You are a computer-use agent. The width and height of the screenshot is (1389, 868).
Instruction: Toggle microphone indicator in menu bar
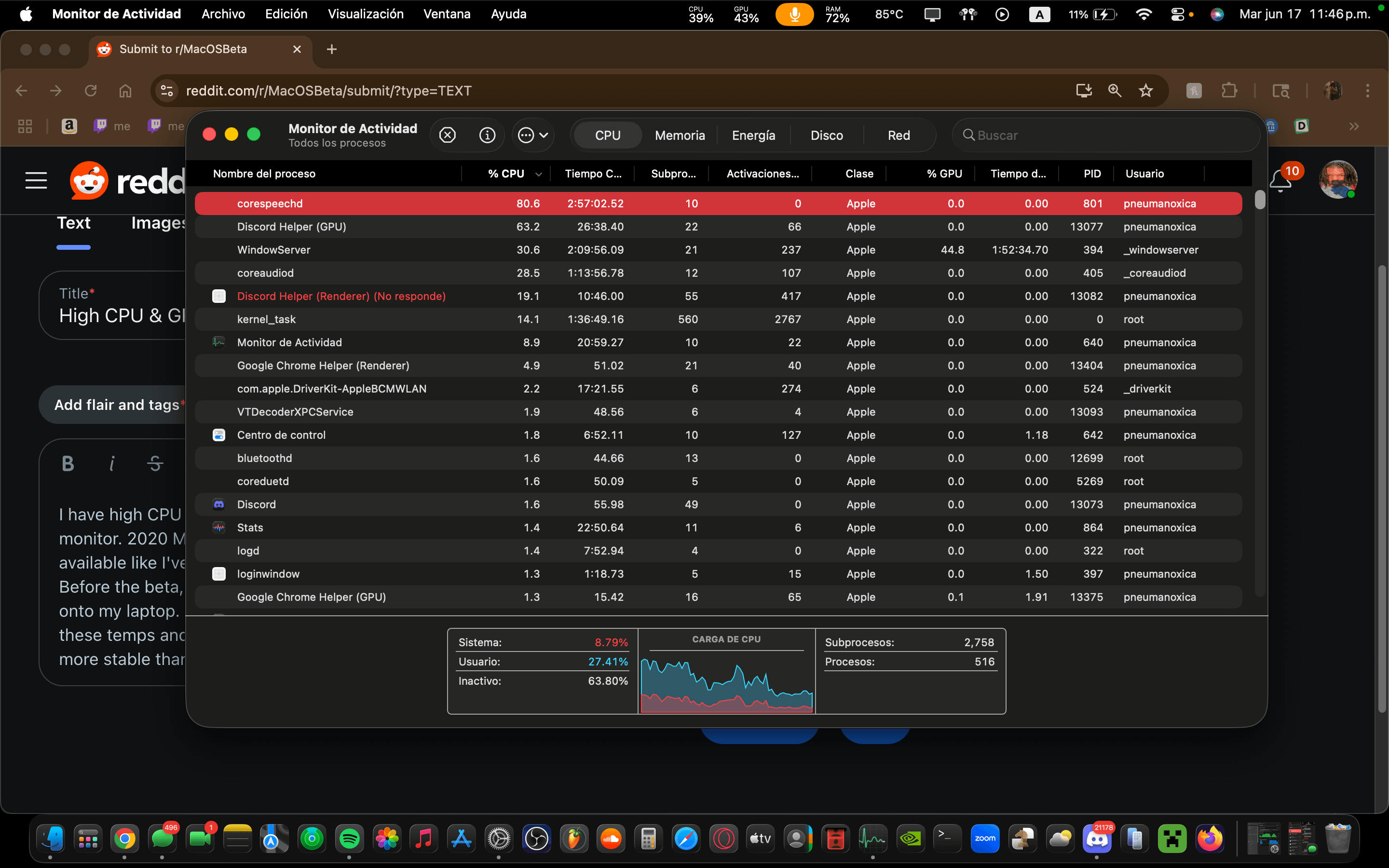pyautogui.click(x=794, y=14)
